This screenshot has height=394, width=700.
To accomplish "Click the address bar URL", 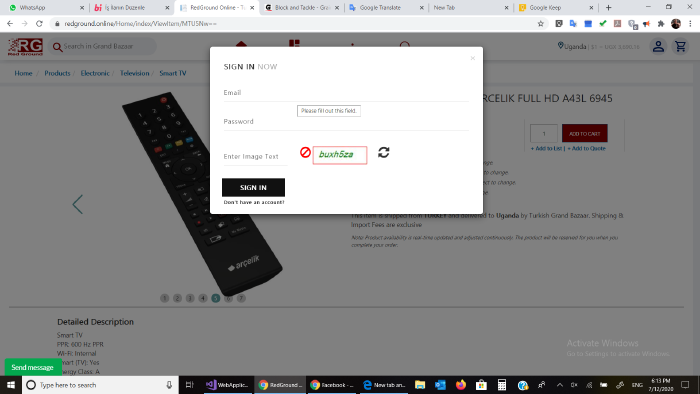I will tap(141, 24).
